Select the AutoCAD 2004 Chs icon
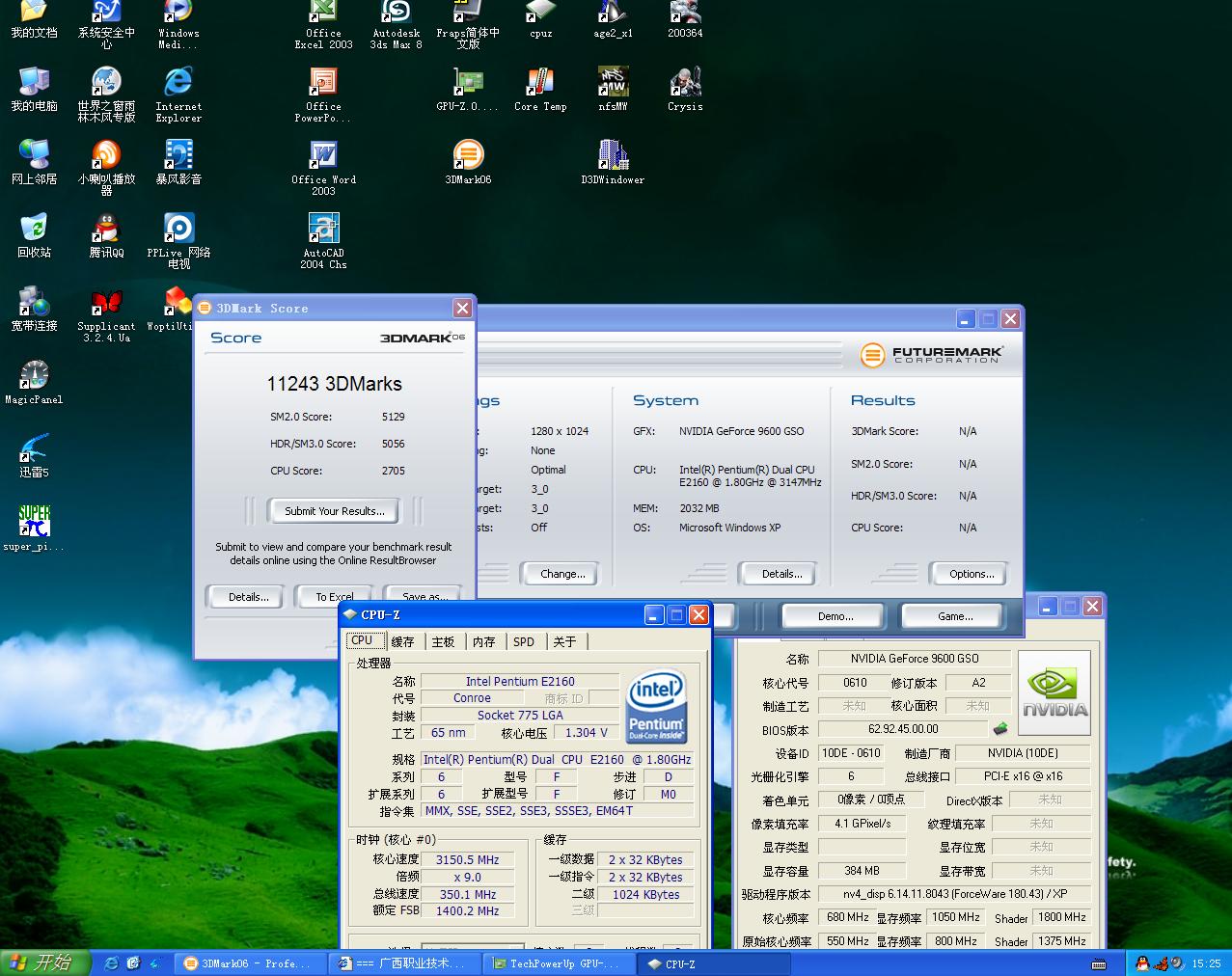1232x976 pixels. 323,241
